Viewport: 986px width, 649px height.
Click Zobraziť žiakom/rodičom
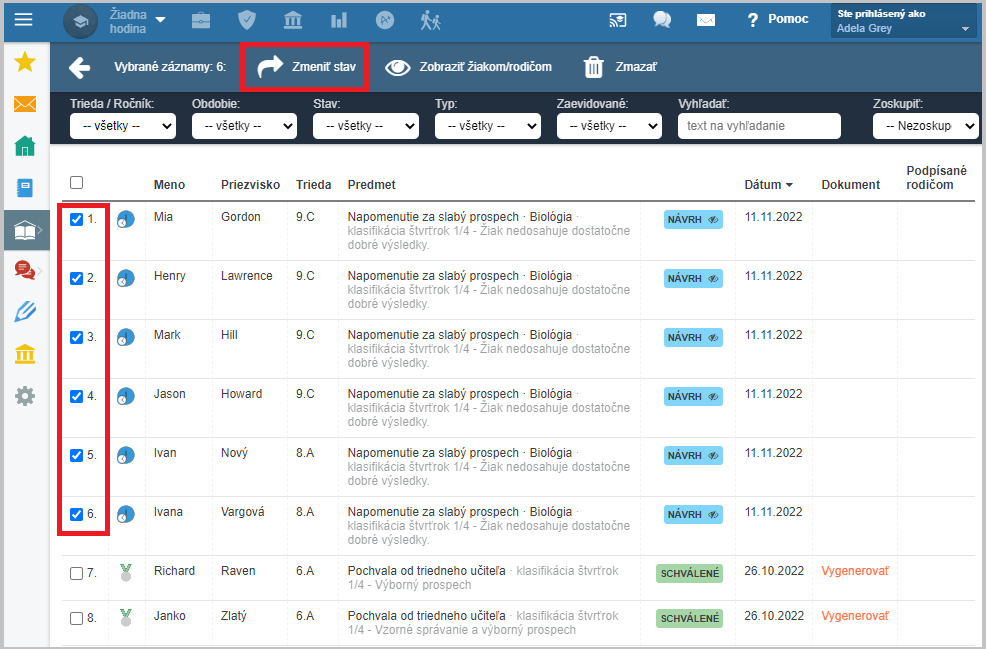[x=468, y=67]
